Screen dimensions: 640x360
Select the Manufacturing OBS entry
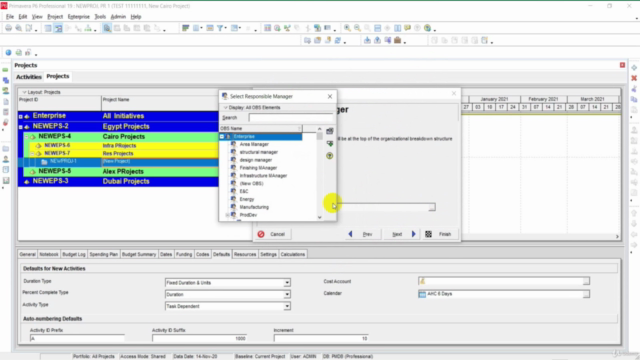pyautogui.click(x=254, y=207)
